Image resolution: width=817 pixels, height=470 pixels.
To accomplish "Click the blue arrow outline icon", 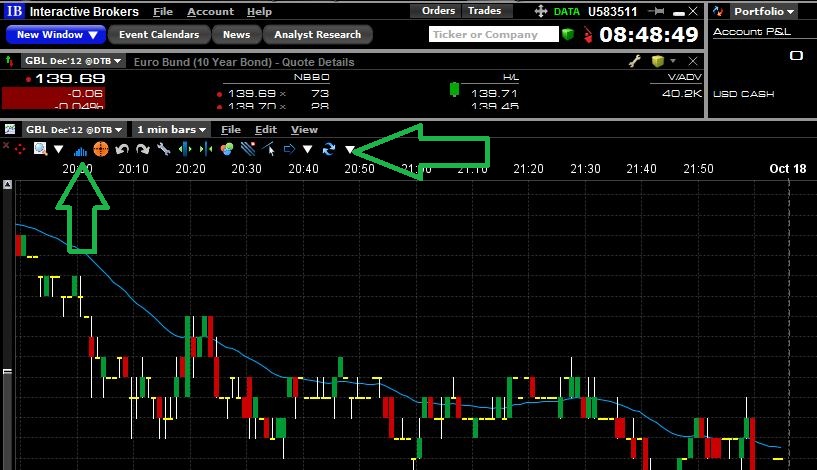I will click(x=289, y=150).
